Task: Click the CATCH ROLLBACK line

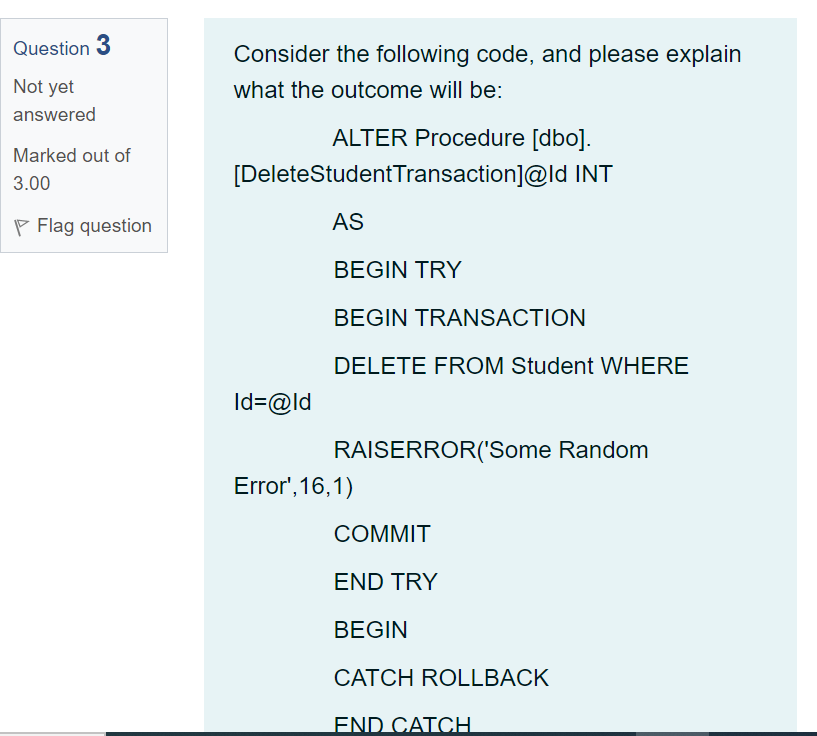Action: pyautogui.click(x=440, y=678)
